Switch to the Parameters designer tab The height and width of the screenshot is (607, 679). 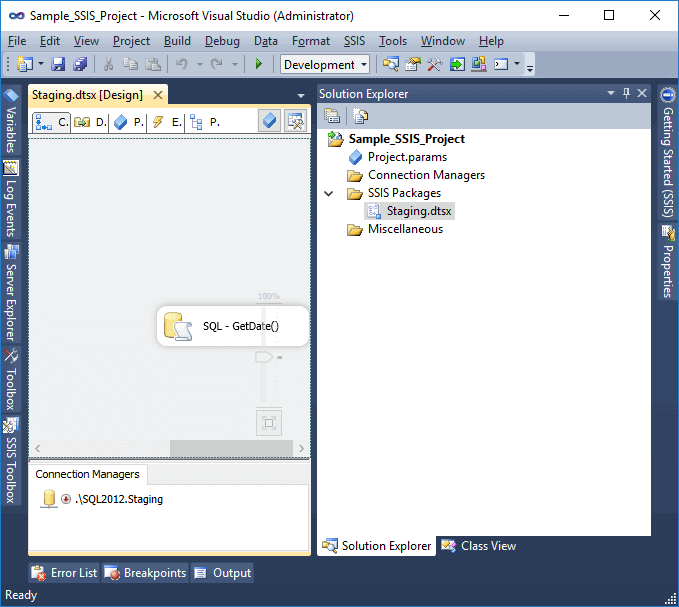click(129, 123)
